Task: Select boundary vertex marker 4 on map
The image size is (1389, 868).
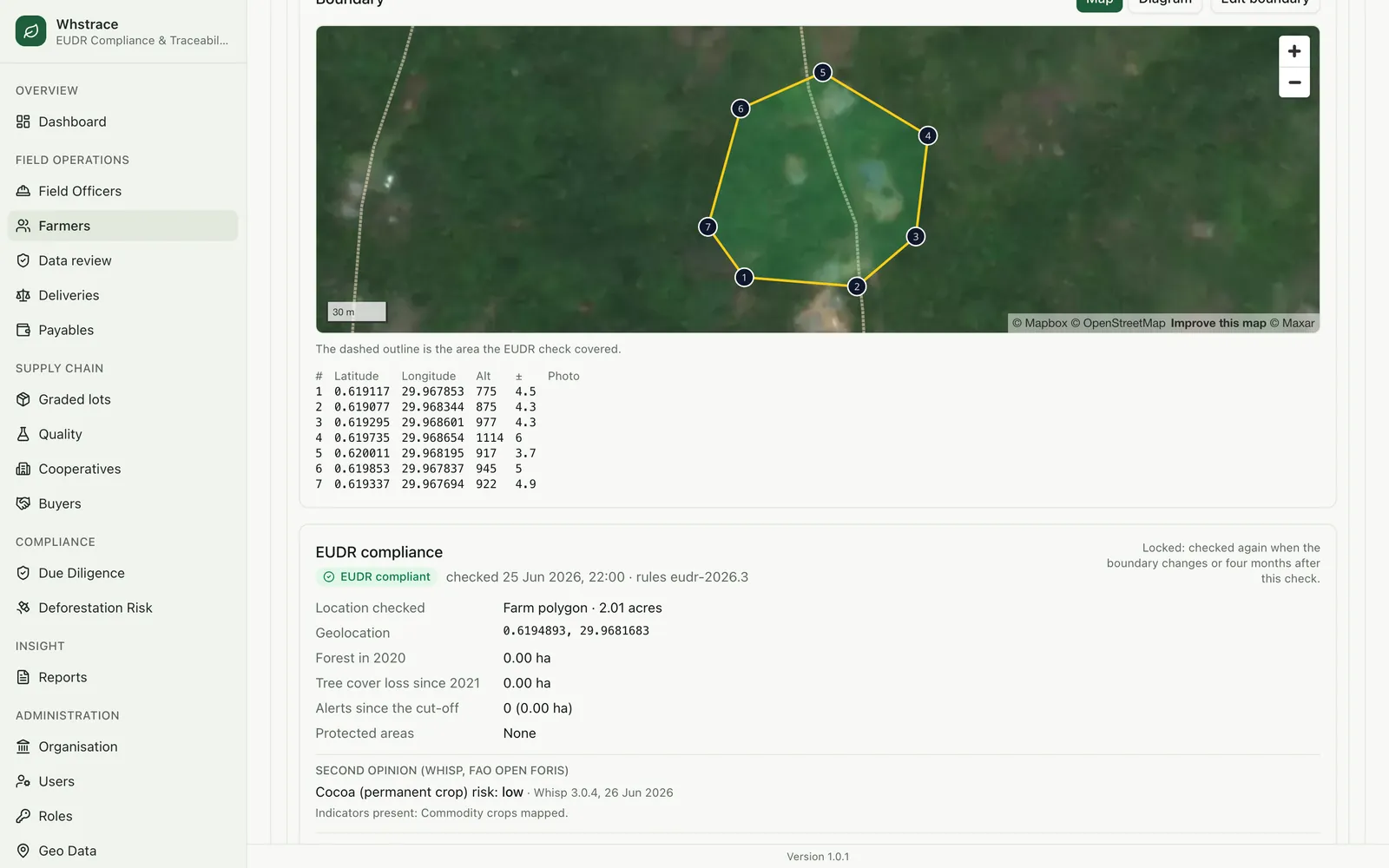Action: (928, 135)
